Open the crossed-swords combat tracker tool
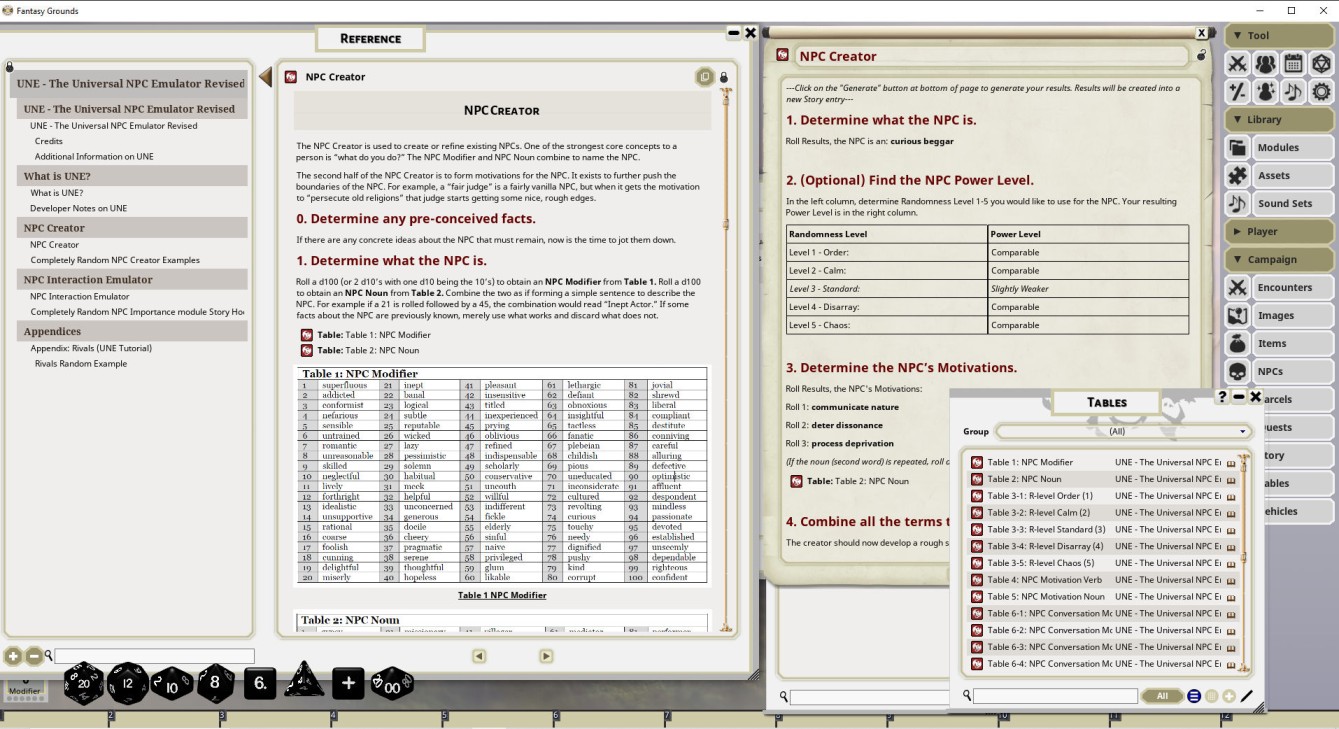The width and height of the screenshot is (1339, 729). pos(1238,64)
